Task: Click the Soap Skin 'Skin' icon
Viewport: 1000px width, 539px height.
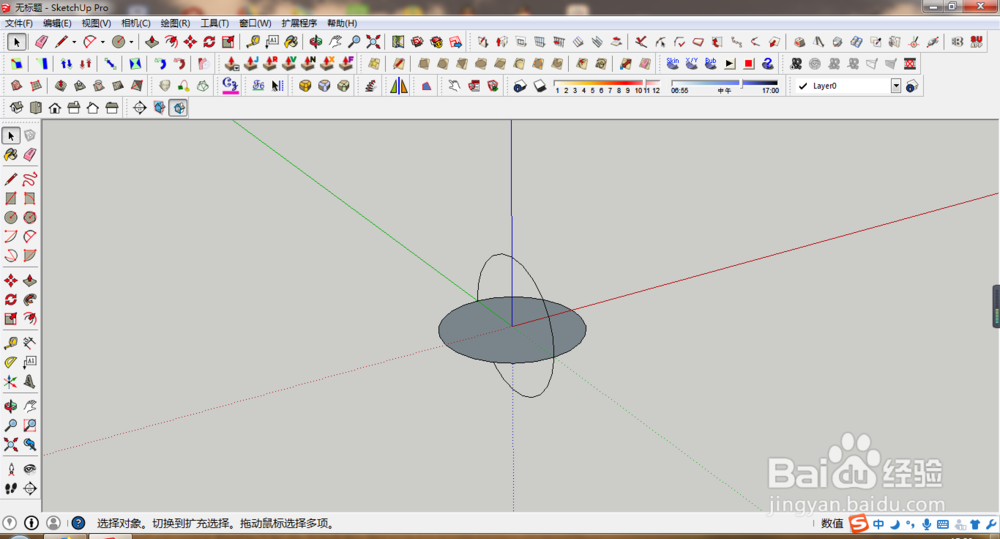Action: (673, 64)
